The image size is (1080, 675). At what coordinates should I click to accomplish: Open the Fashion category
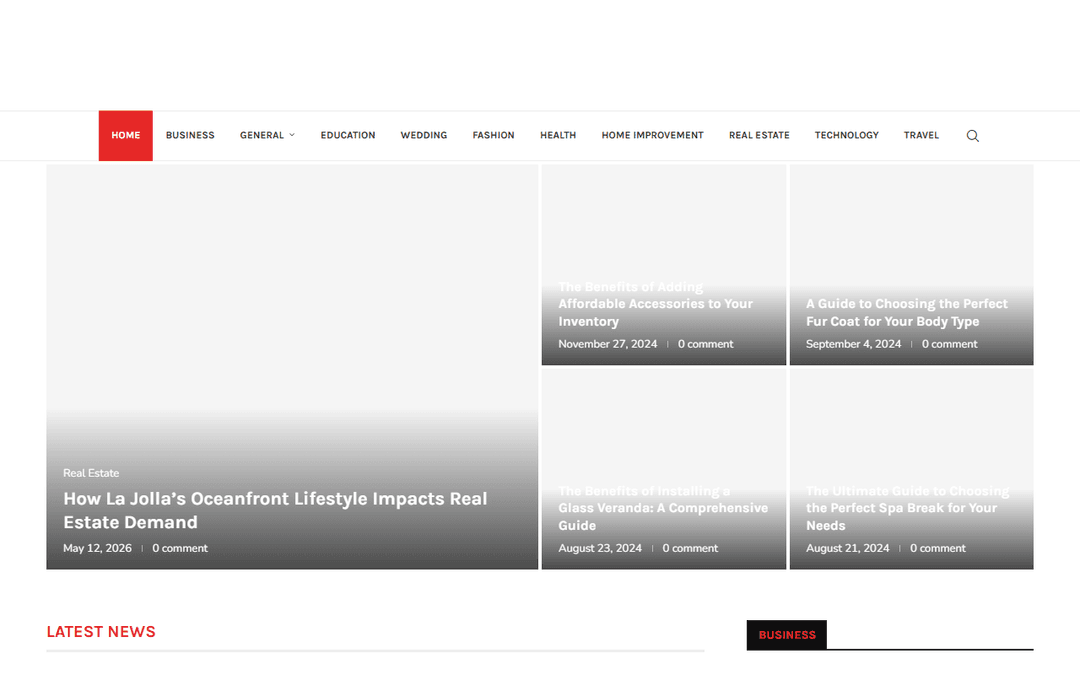click(493, 136)
